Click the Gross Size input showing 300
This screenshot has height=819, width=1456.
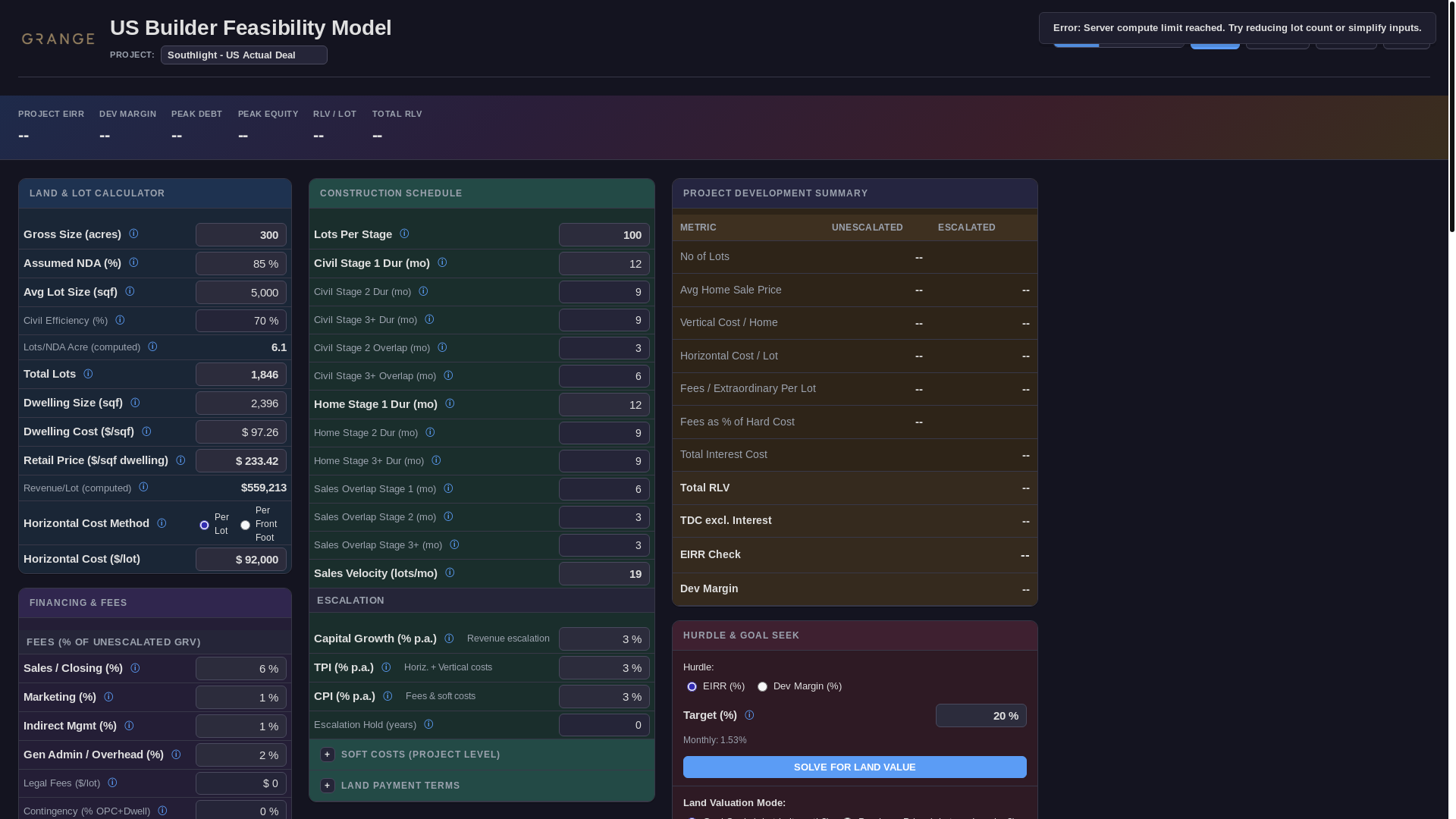[241, 235]
